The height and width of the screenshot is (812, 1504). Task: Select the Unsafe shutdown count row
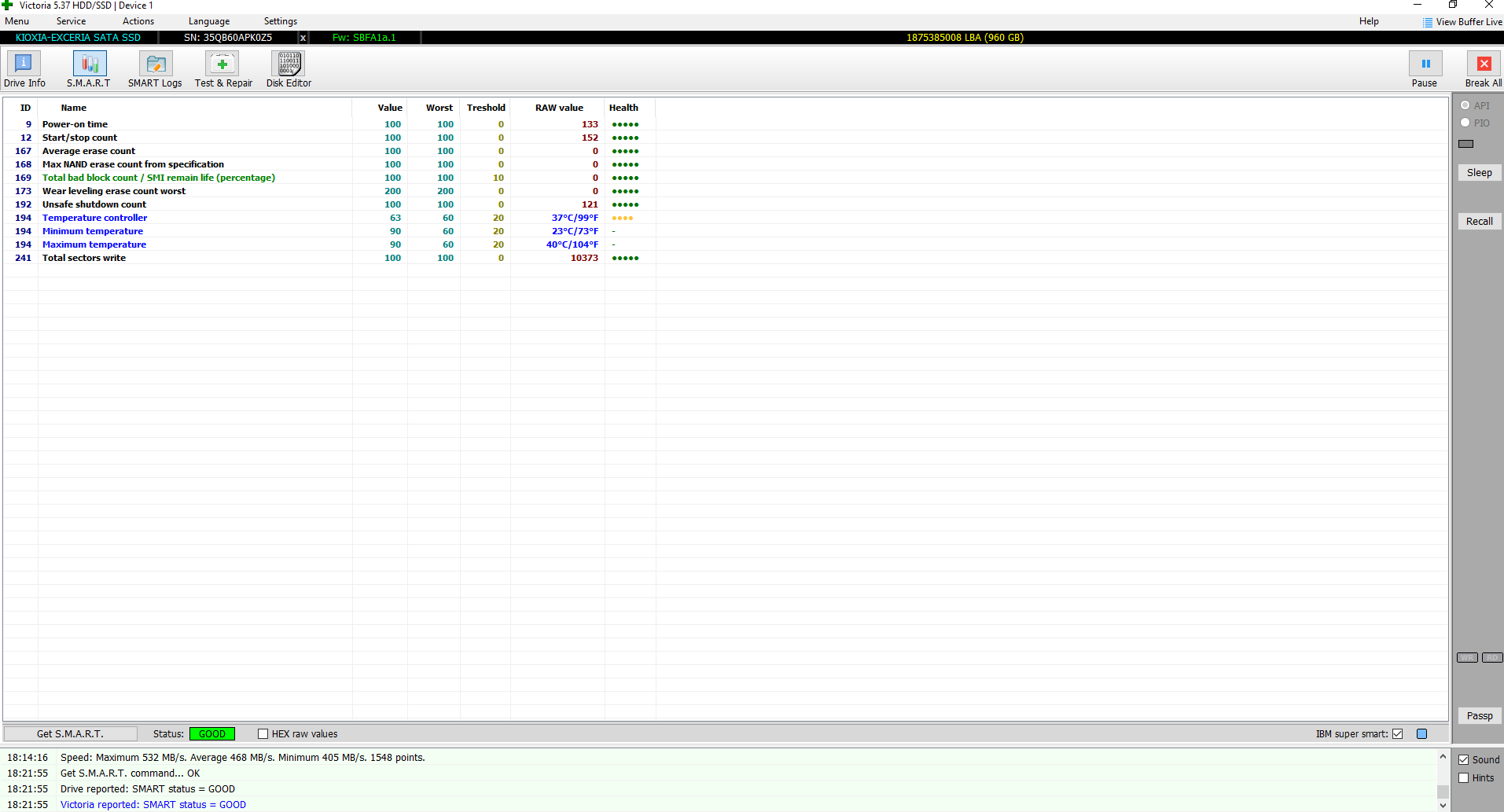(329, 204)
